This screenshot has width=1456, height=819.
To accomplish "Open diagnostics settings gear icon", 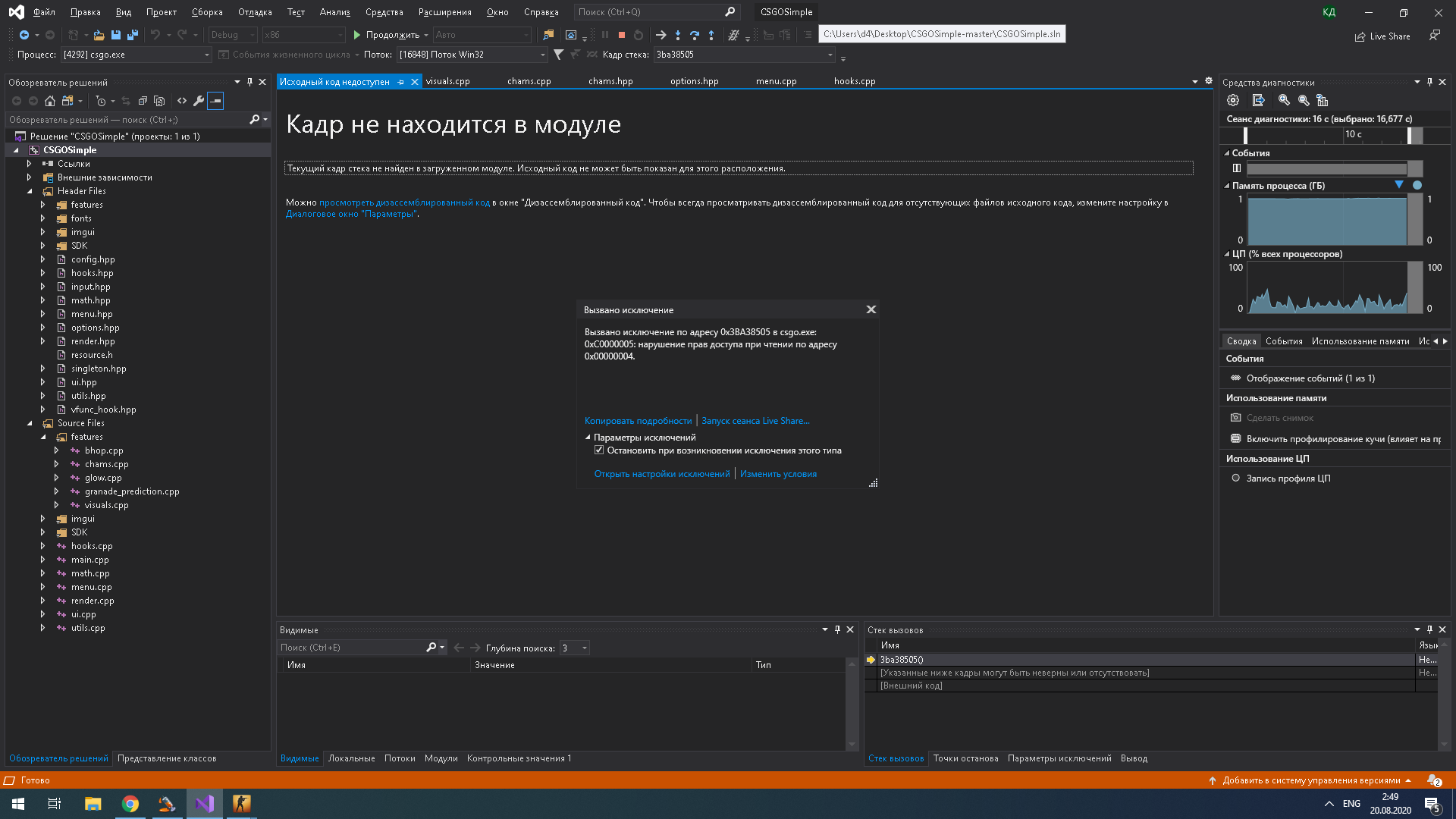I will point(1233,100).
